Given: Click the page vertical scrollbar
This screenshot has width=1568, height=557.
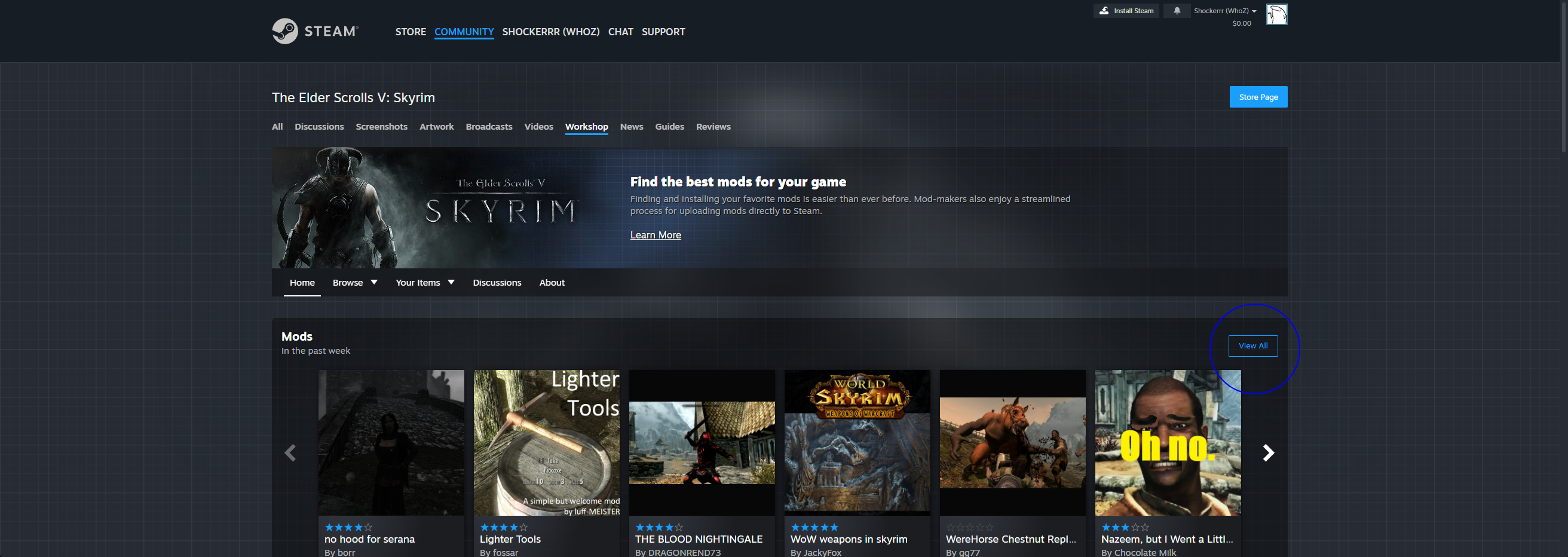Looking at the screenshot, I should click(1564, 76).
